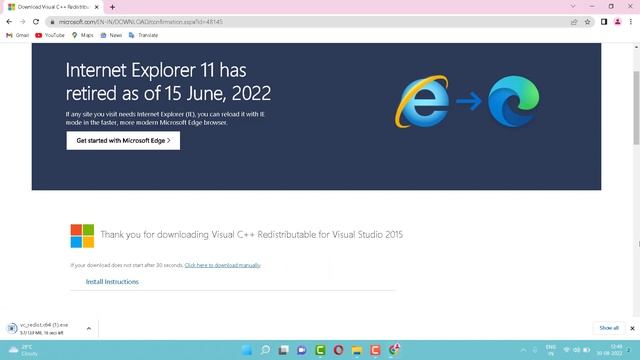
Task: Open the vc_redist.x64 download item
Action: click(x=43, y=328)
